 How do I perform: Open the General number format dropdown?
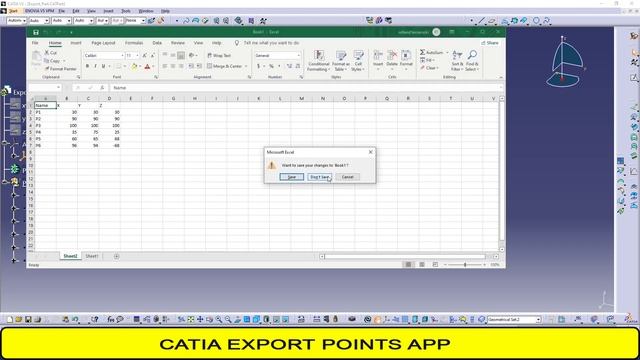[298, 56]
